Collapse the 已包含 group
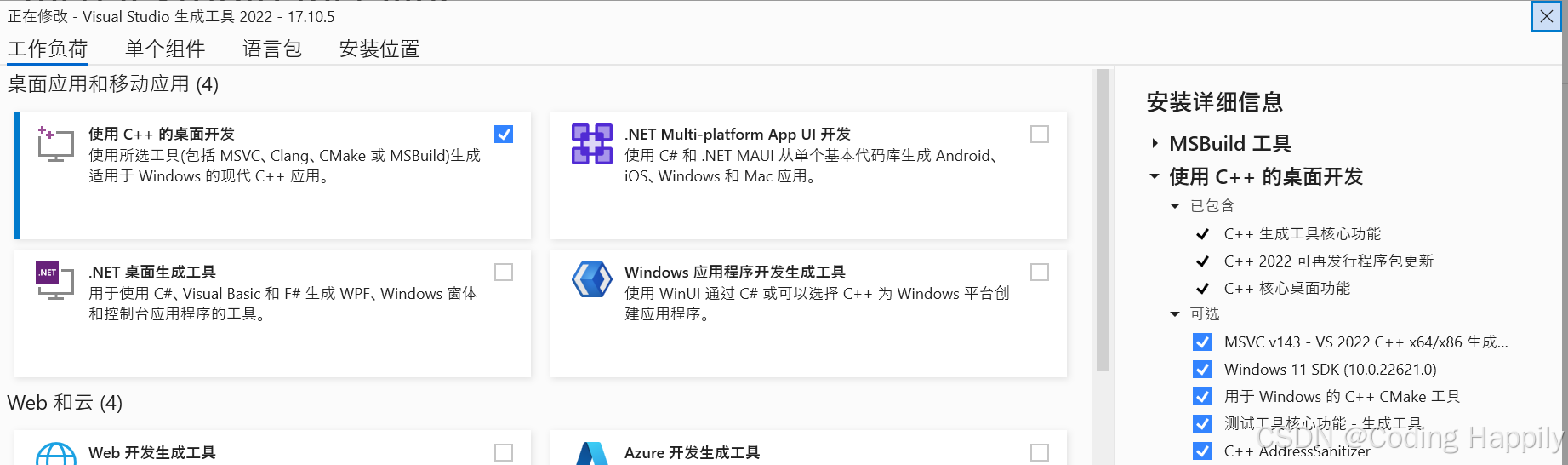Viewport: 1568px width, 465px height. (x=1175, y=206)
